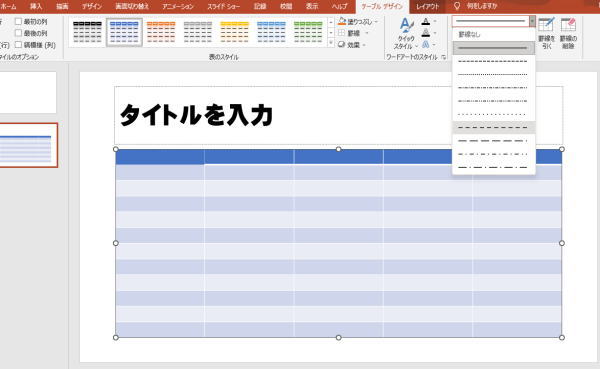The image size is (600, 369).
Task: Click the 罫線の削除 eraser icon
Action: pos(568,33)
